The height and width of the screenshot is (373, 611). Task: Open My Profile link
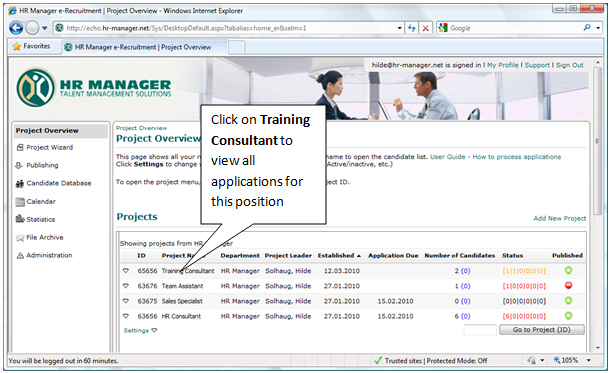(502, 65)
